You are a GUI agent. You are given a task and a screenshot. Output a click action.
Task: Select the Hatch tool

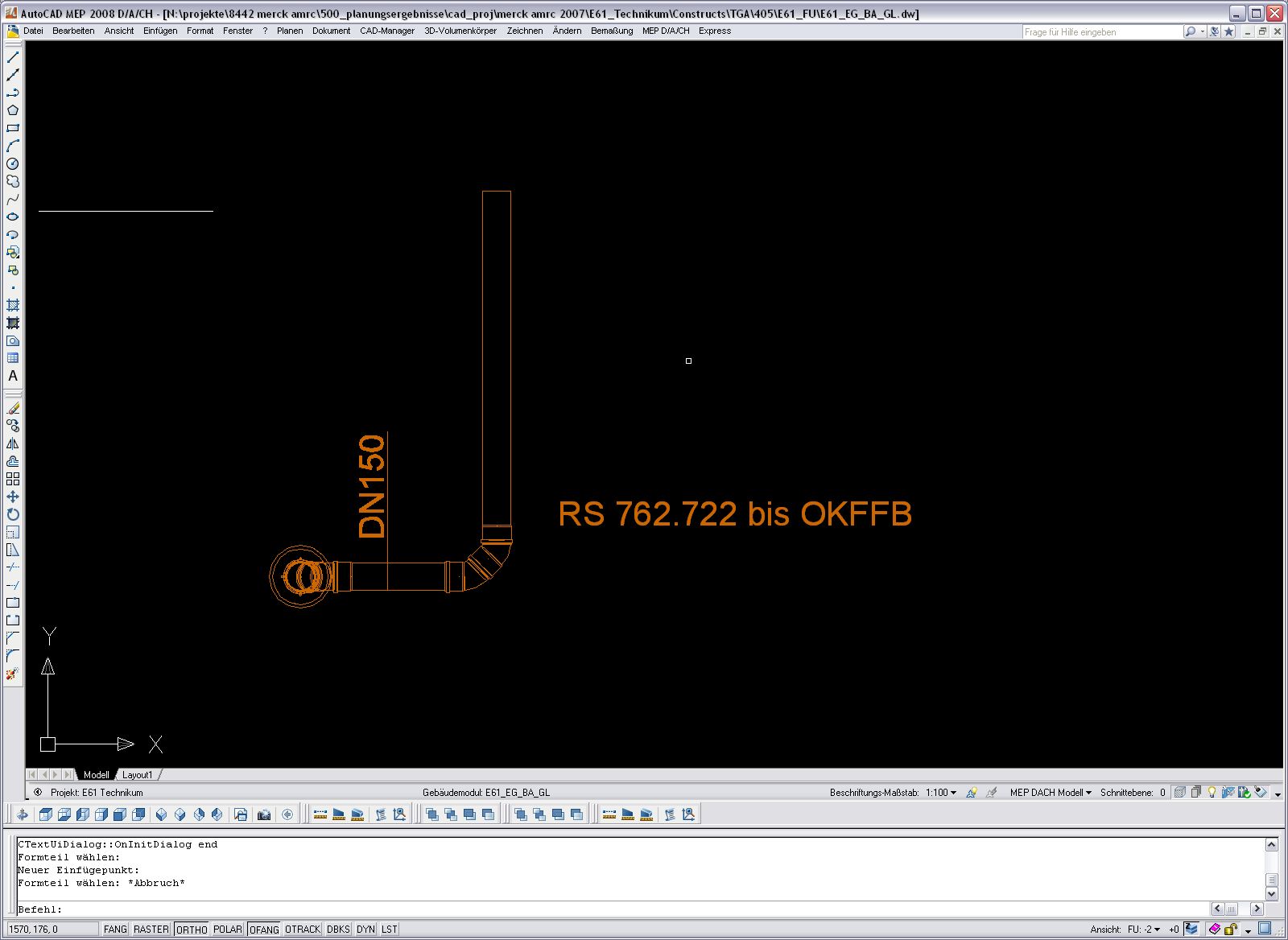coord(13,305)
